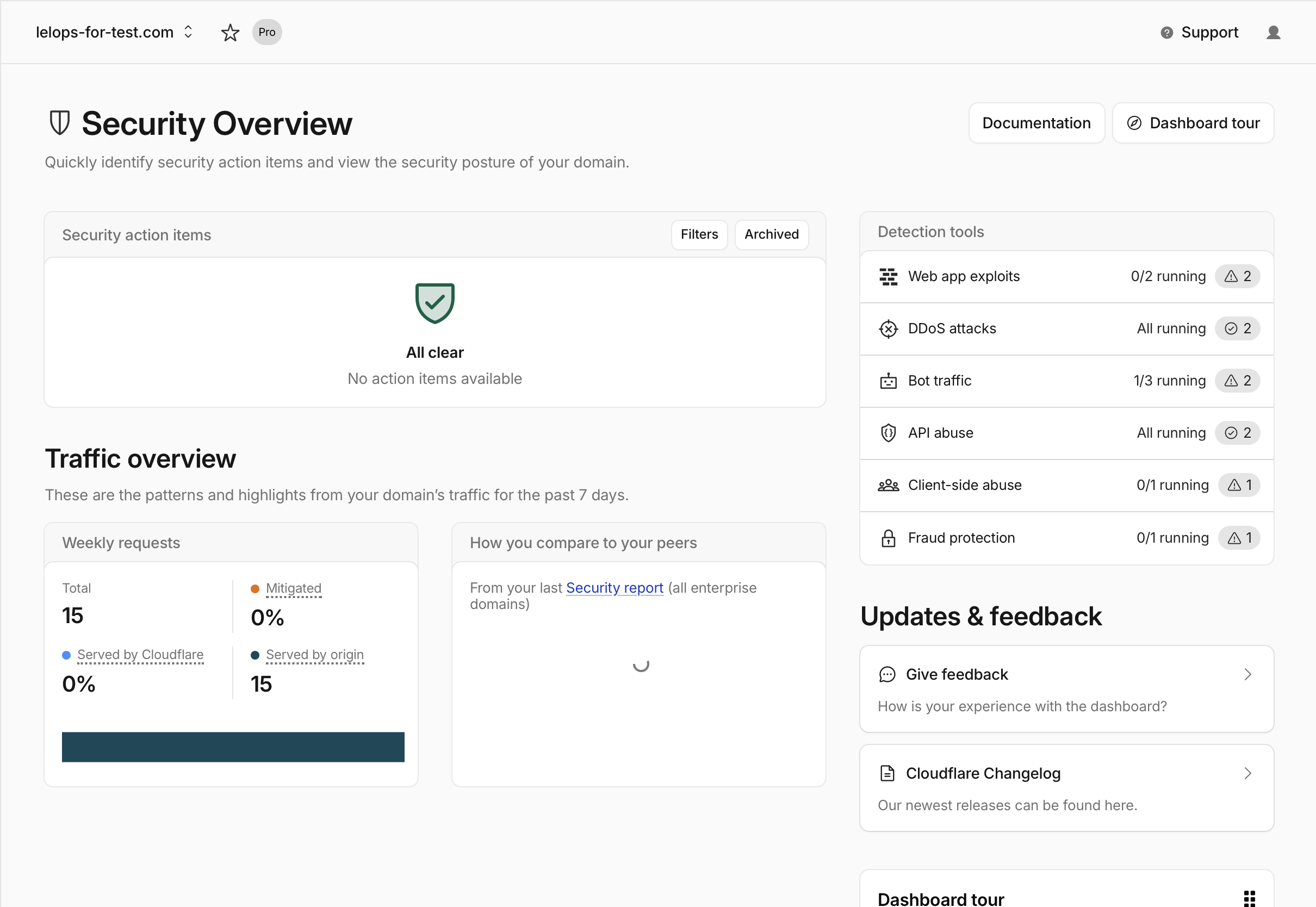The width and height of the screenshot is (1316, 907).
Task: Open the Fraud protection detection row
Action: point(1066,538)
